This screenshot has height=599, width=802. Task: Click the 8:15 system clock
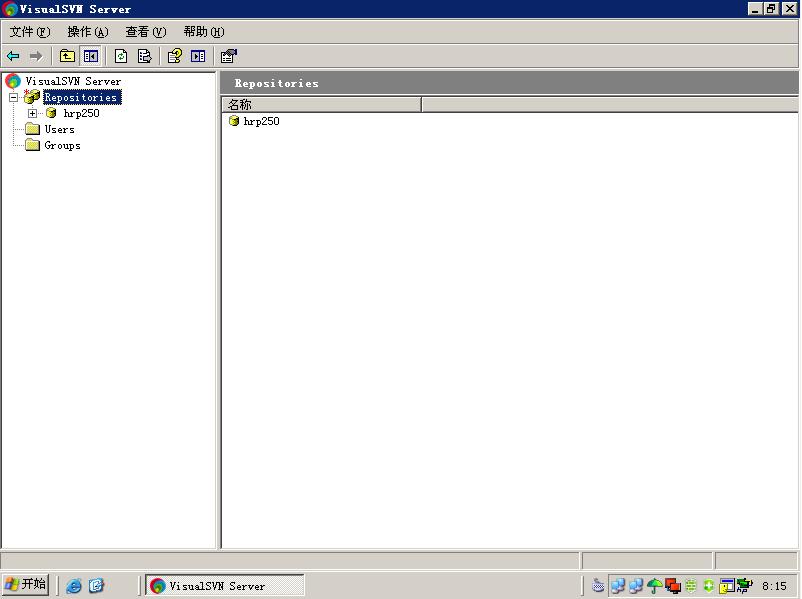[774, 586]
